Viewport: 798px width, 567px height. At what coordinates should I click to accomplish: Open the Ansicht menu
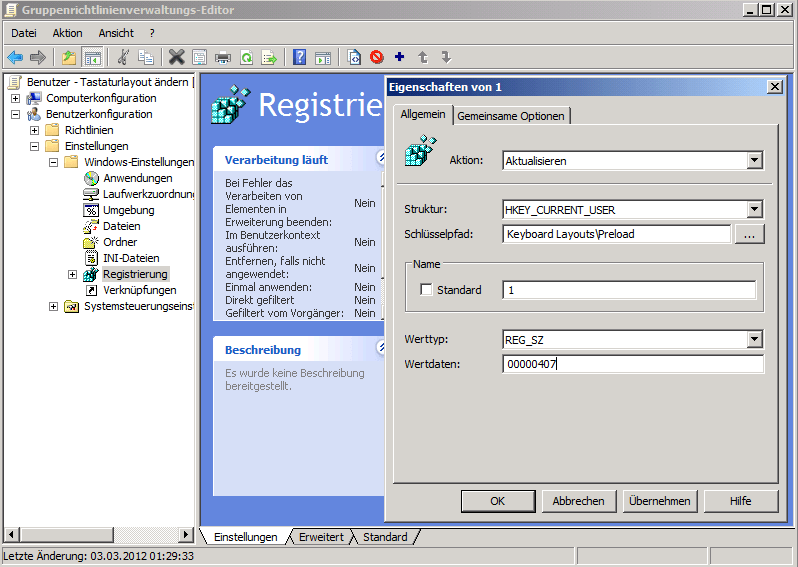116,33
